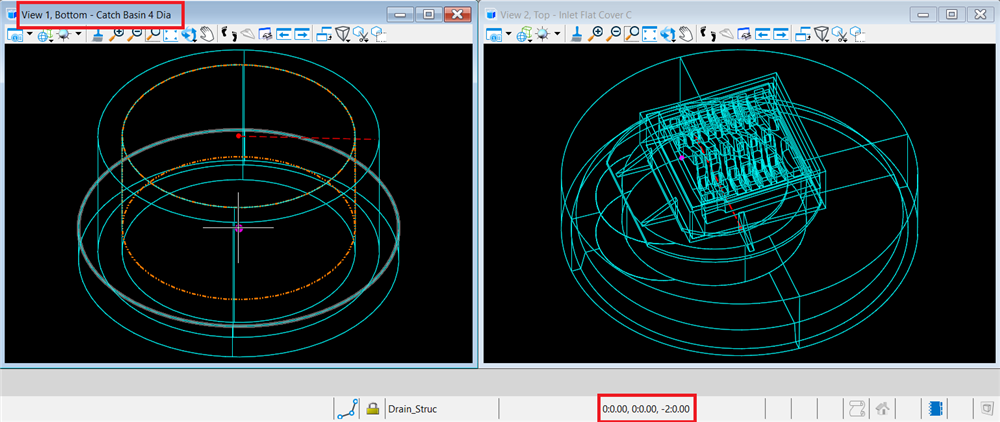Select Window Area tool in View 1
The image size is (1000, 422).
[x=153, y=34]
